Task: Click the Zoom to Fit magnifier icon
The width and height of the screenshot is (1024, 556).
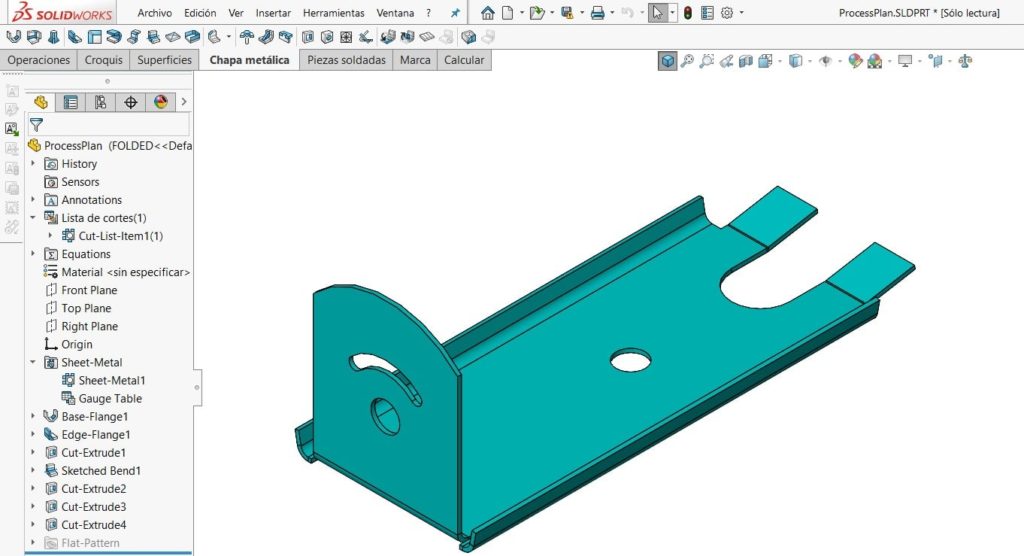Action: [x=688, y=61]
